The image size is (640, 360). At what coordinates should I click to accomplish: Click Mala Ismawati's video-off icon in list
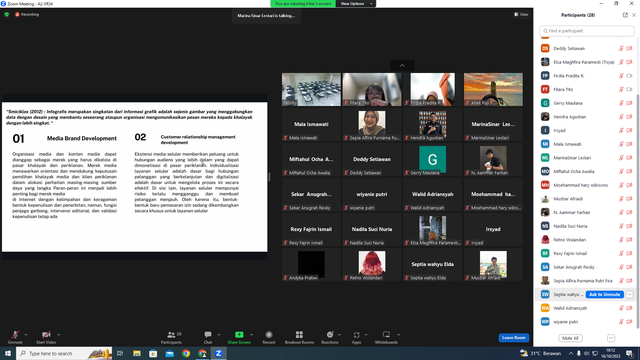(629, 144)
